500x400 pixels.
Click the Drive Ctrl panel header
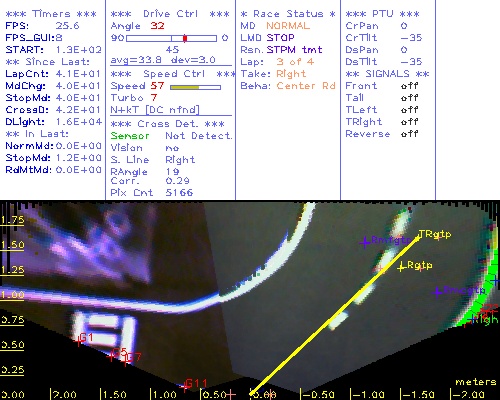point(170,14)
